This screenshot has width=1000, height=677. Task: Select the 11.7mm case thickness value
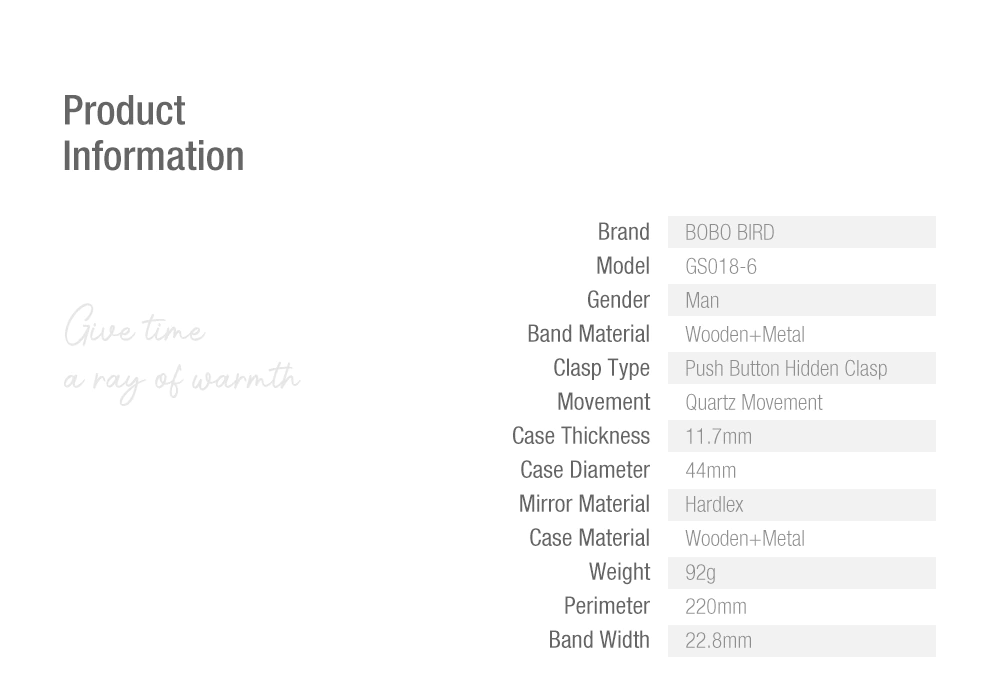718,437
